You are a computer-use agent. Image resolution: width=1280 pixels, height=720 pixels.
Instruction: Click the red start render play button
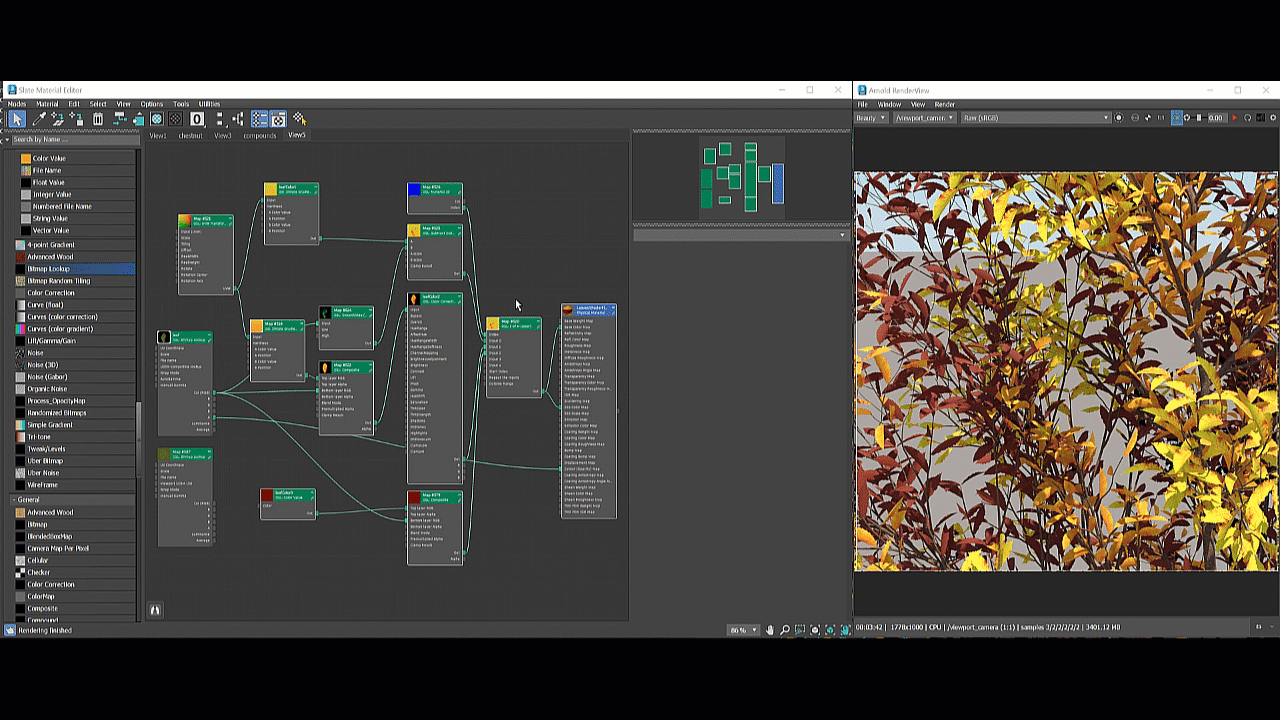(x=1234, y=118)
